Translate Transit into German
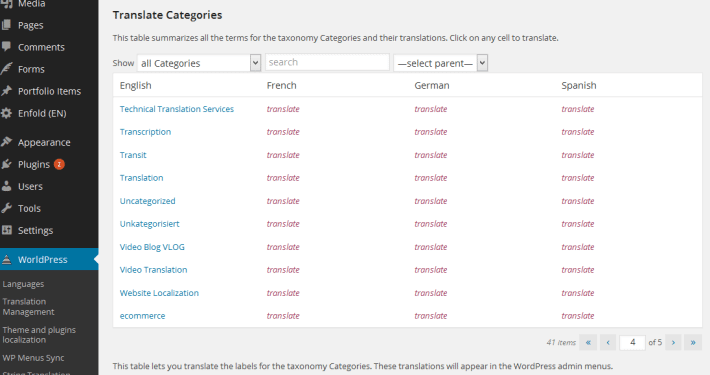The width and height of the screenshot is (710, 375). click(x=431, y=155)
